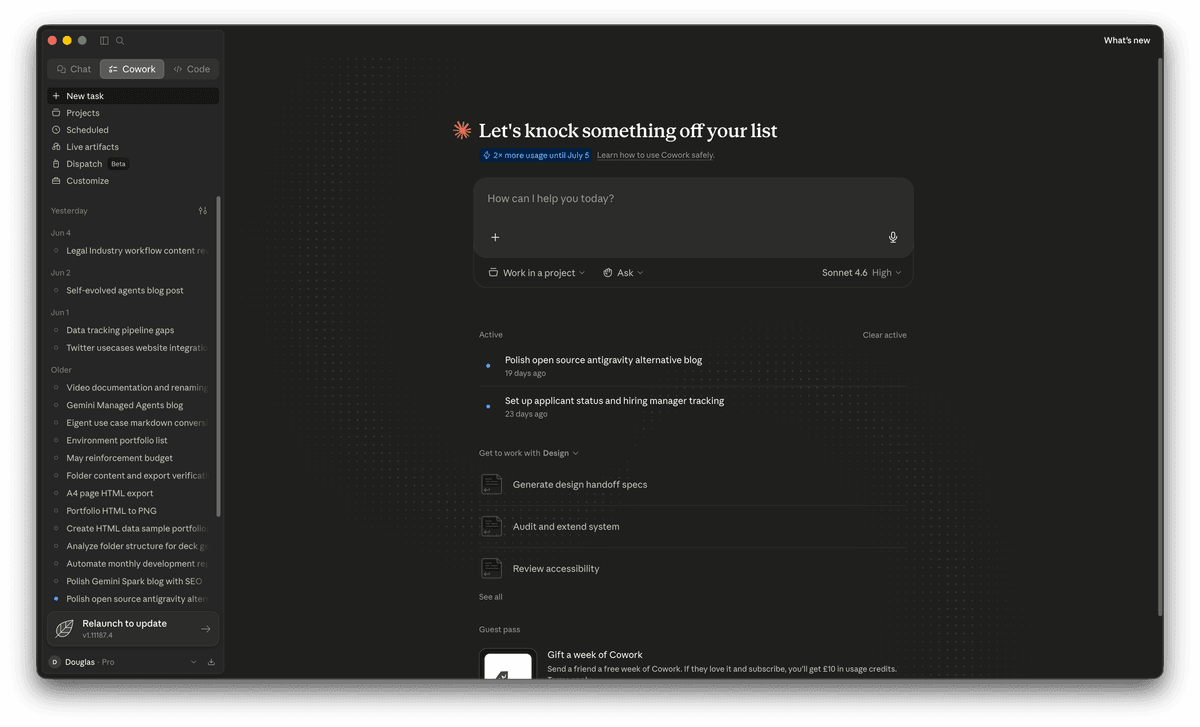
Task: Open the task list filter icon
Action: pos(203,211)
